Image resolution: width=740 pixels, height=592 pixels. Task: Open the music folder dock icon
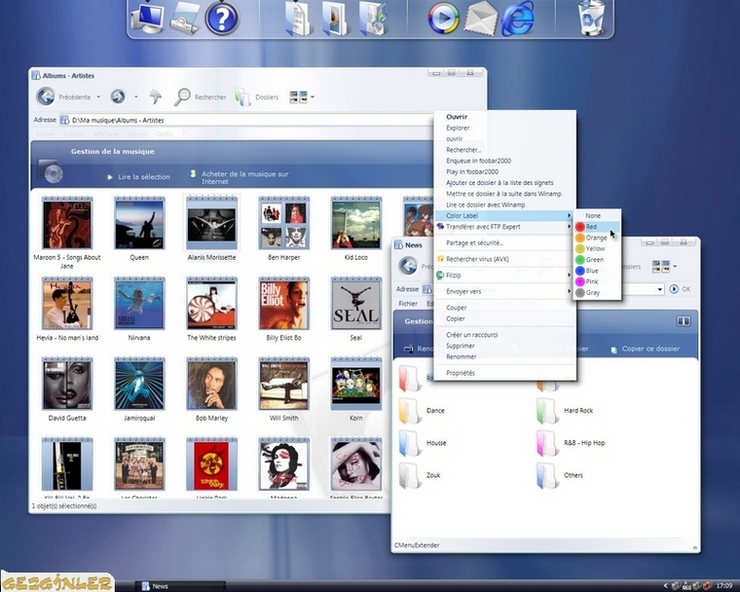[373, 18]
